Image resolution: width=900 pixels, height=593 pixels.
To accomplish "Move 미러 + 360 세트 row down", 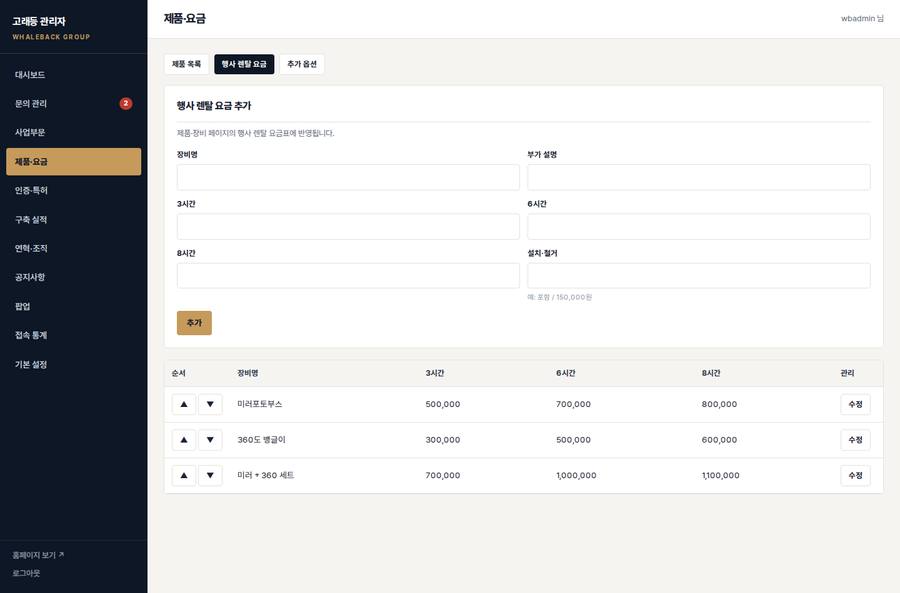I will (210, 475).
